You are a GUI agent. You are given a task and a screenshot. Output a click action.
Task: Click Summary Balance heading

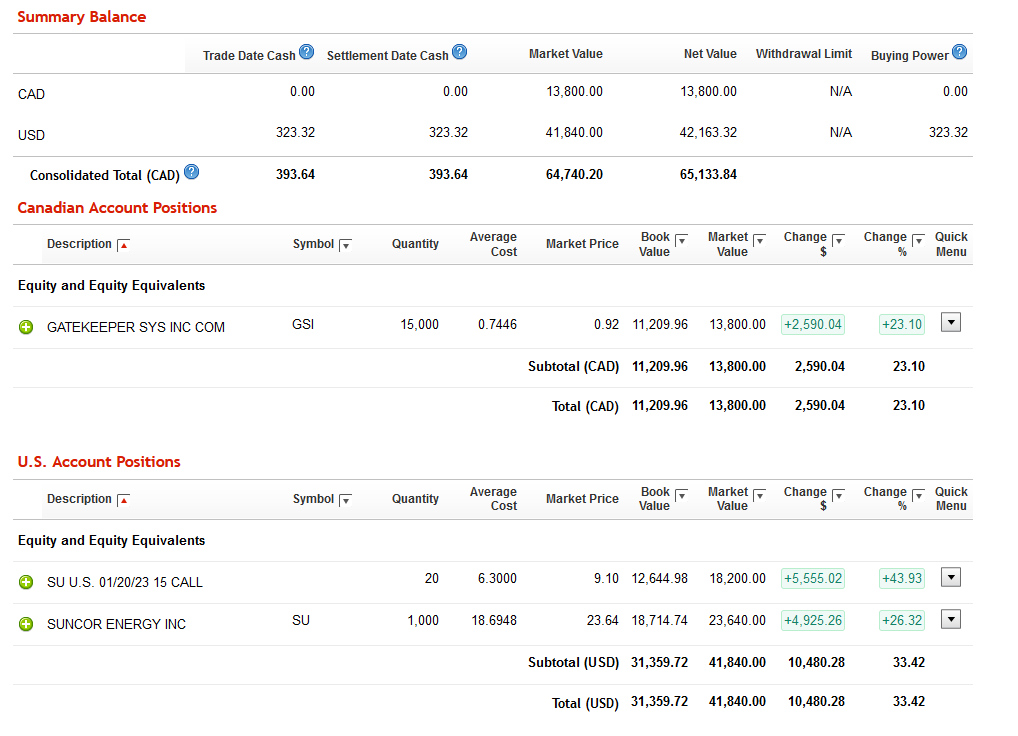coord(81,17)
